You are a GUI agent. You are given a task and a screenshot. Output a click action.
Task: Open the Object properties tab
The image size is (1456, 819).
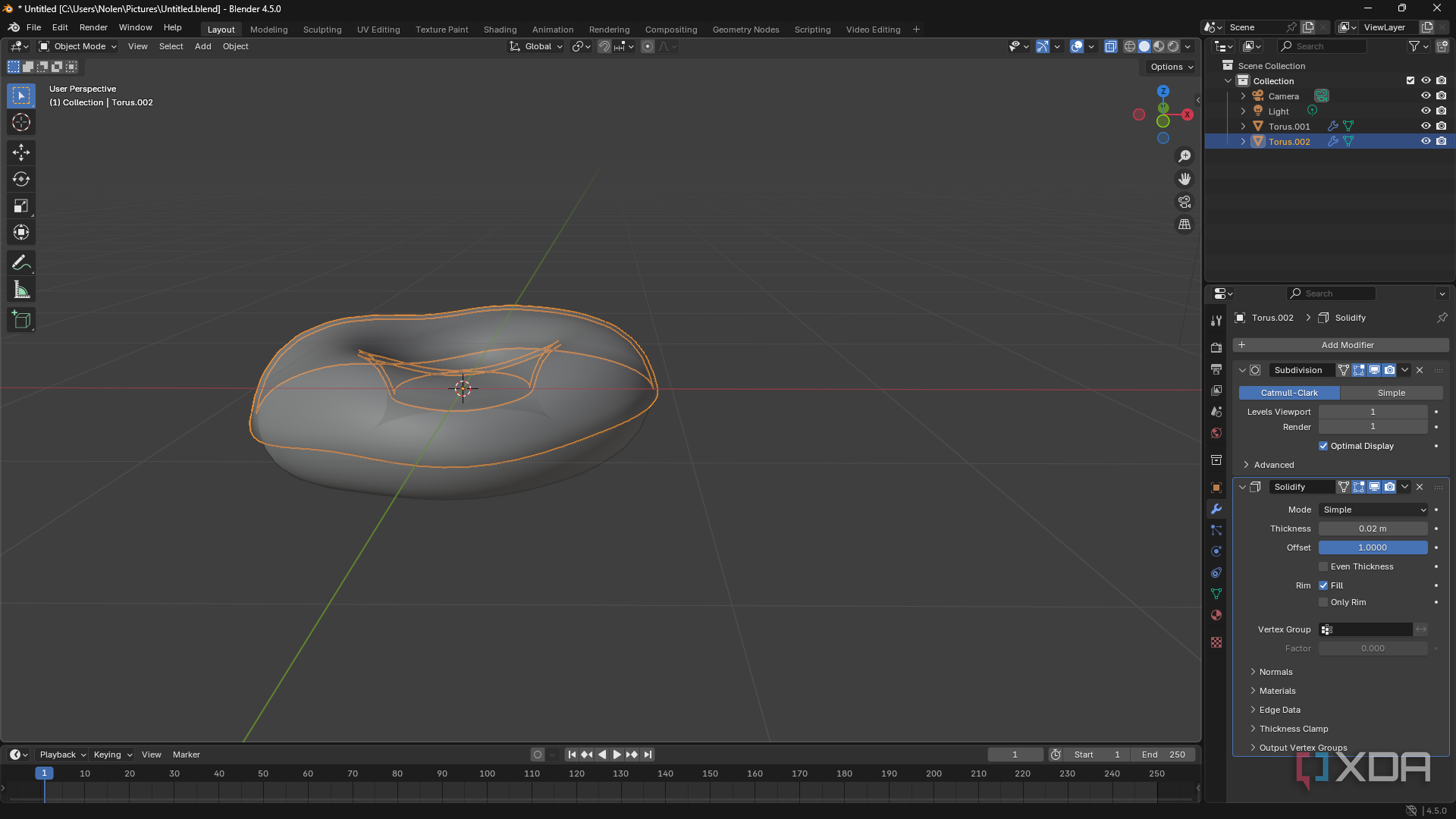(1216, 488)
